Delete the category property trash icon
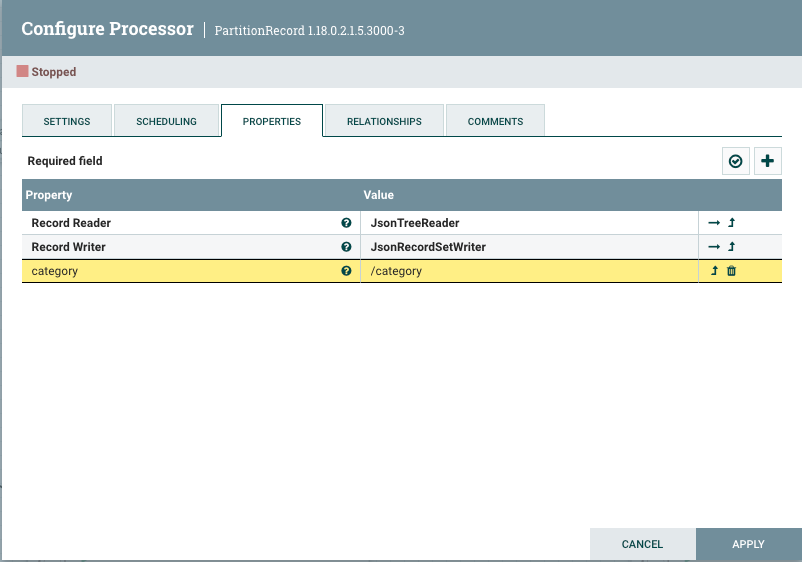 [x=731, y=271]
